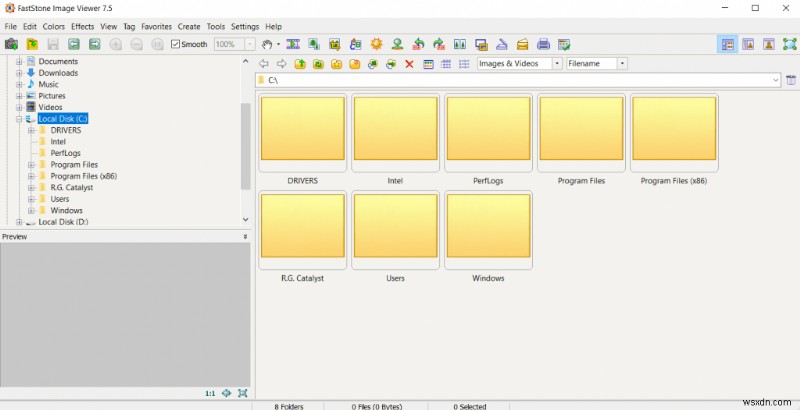This screenshot has height=410, width=800.
Task: Click the rotate left icon
Action: point(418,44)
